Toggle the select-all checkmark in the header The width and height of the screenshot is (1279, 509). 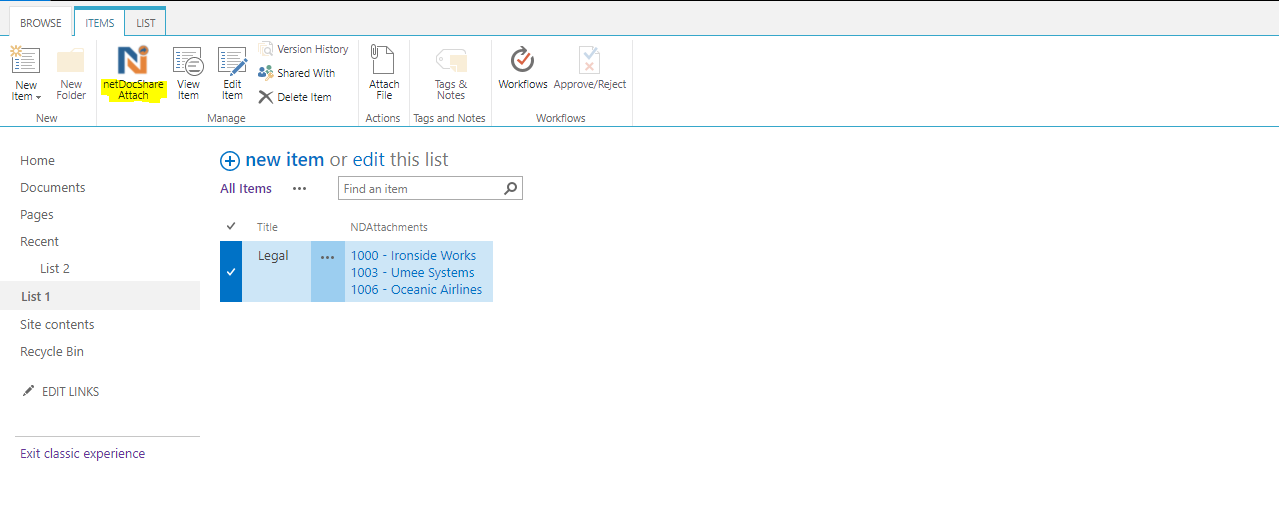(x=232, y=227)
